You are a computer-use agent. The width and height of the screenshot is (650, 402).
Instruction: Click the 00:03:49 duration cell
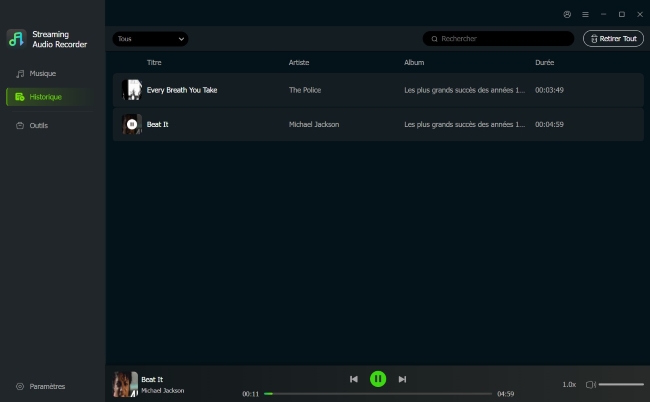(x=549, y=90)
